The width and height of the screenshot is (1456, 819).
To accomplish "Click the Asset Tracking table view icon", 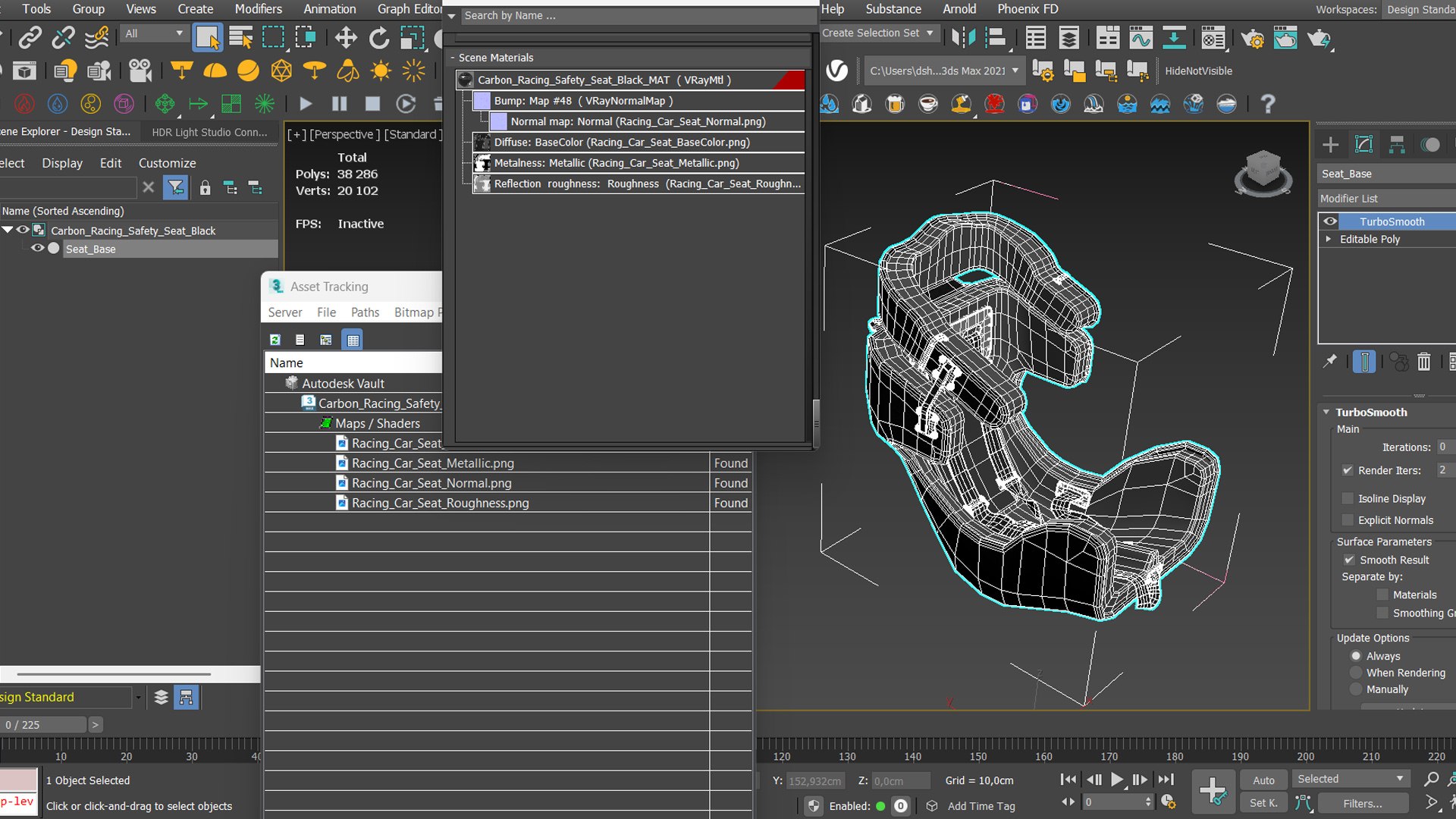I will (353, 340).
